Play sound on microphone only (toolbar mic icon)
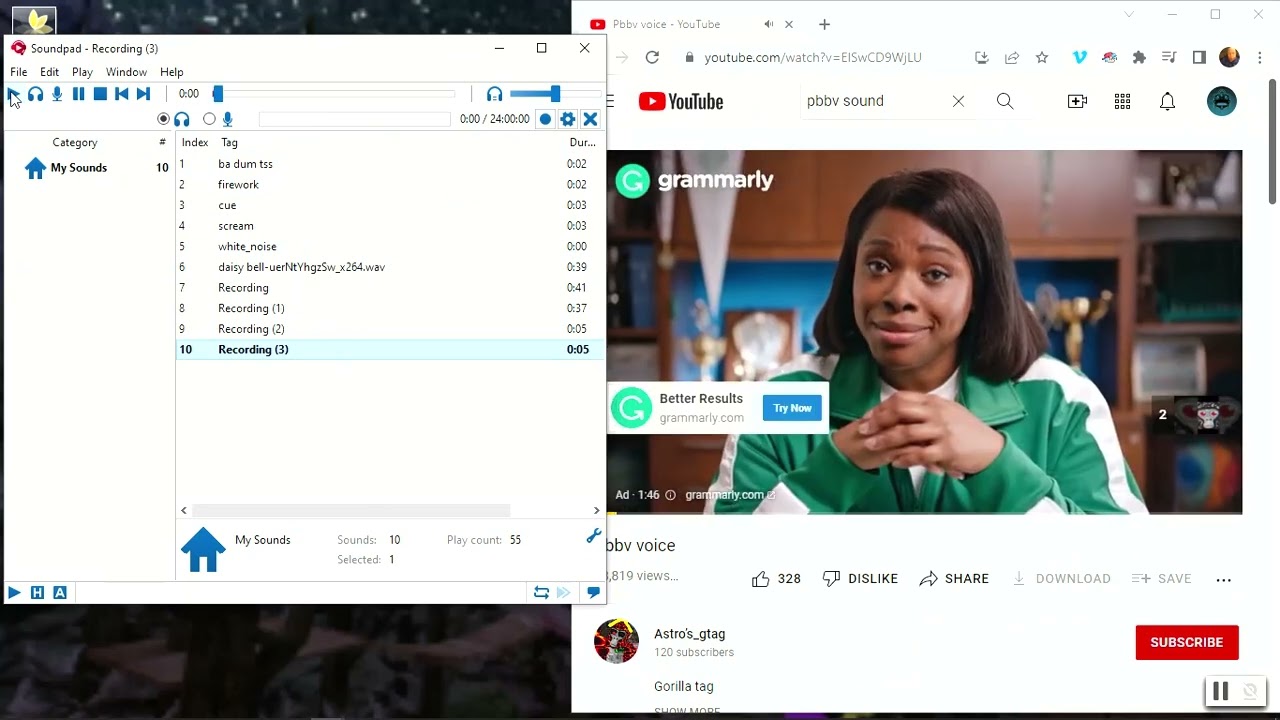Viewport: 1280px width, 720px height. [57, 94]
